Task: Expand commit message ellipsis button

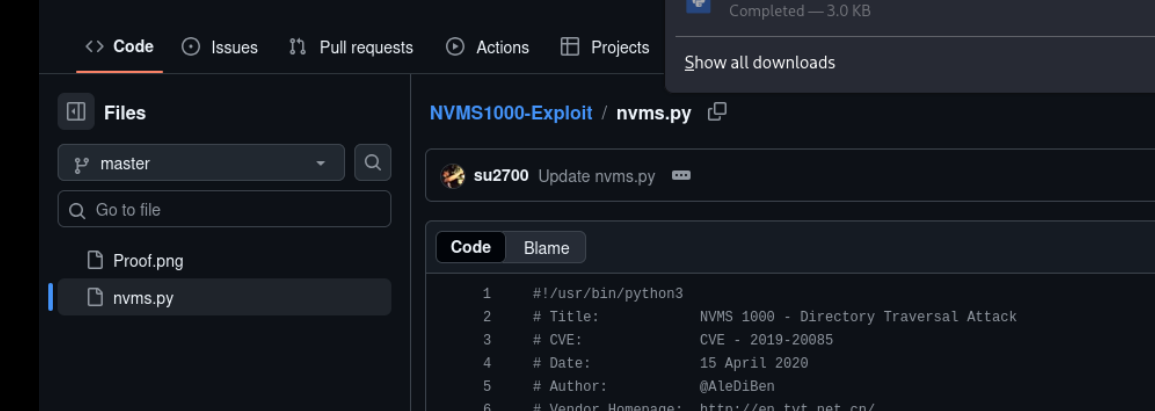Action: (681, 176)
